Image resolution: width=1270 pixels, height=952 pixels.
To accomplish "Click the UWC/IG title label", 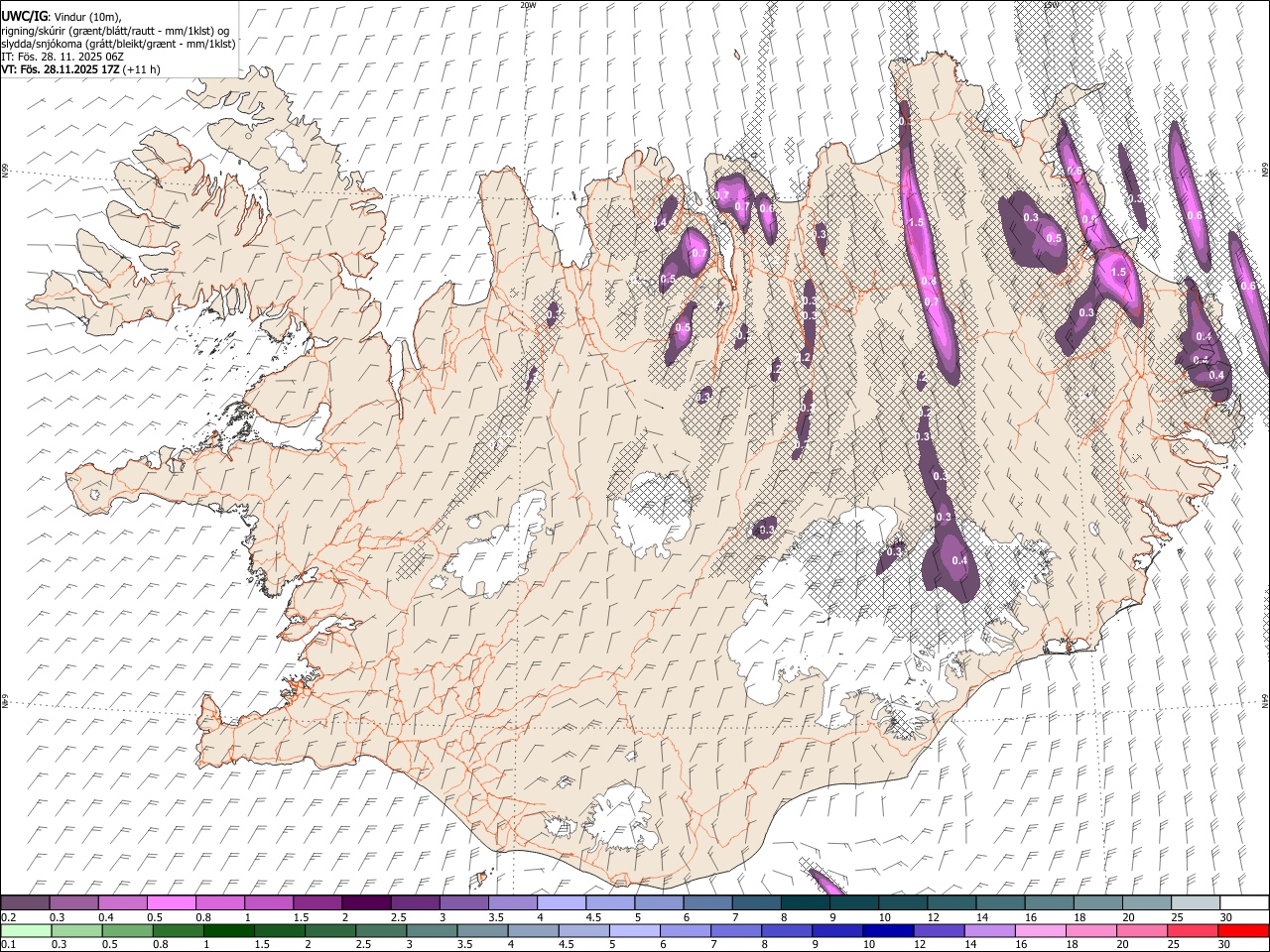I will coord(23,17).
